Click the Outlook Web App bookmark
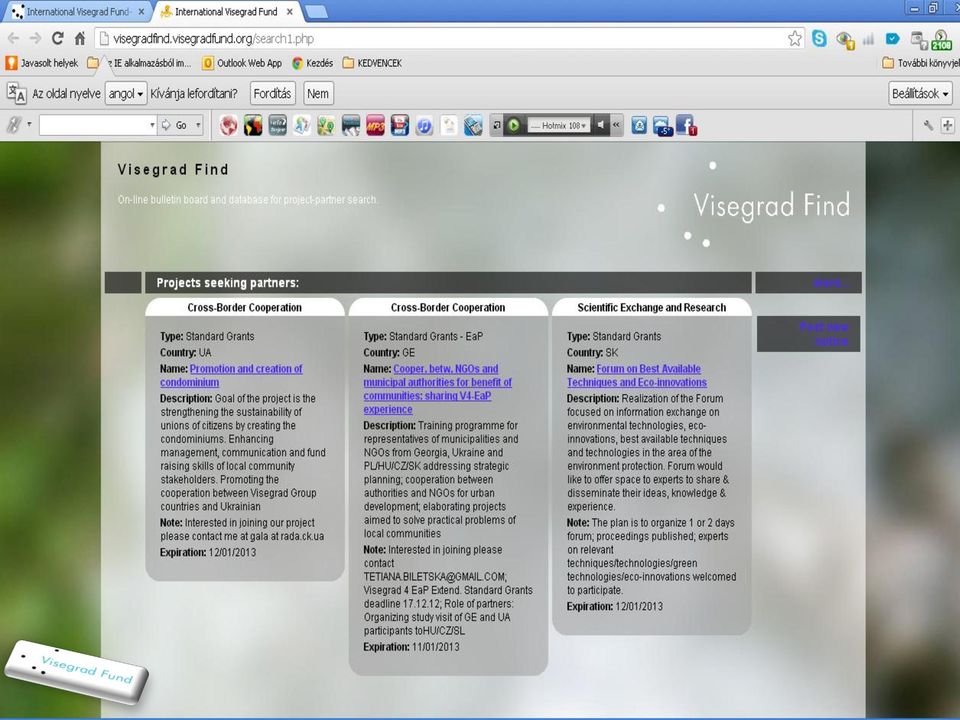This screenshot has height=720, width=960. (x=242, y=63)
